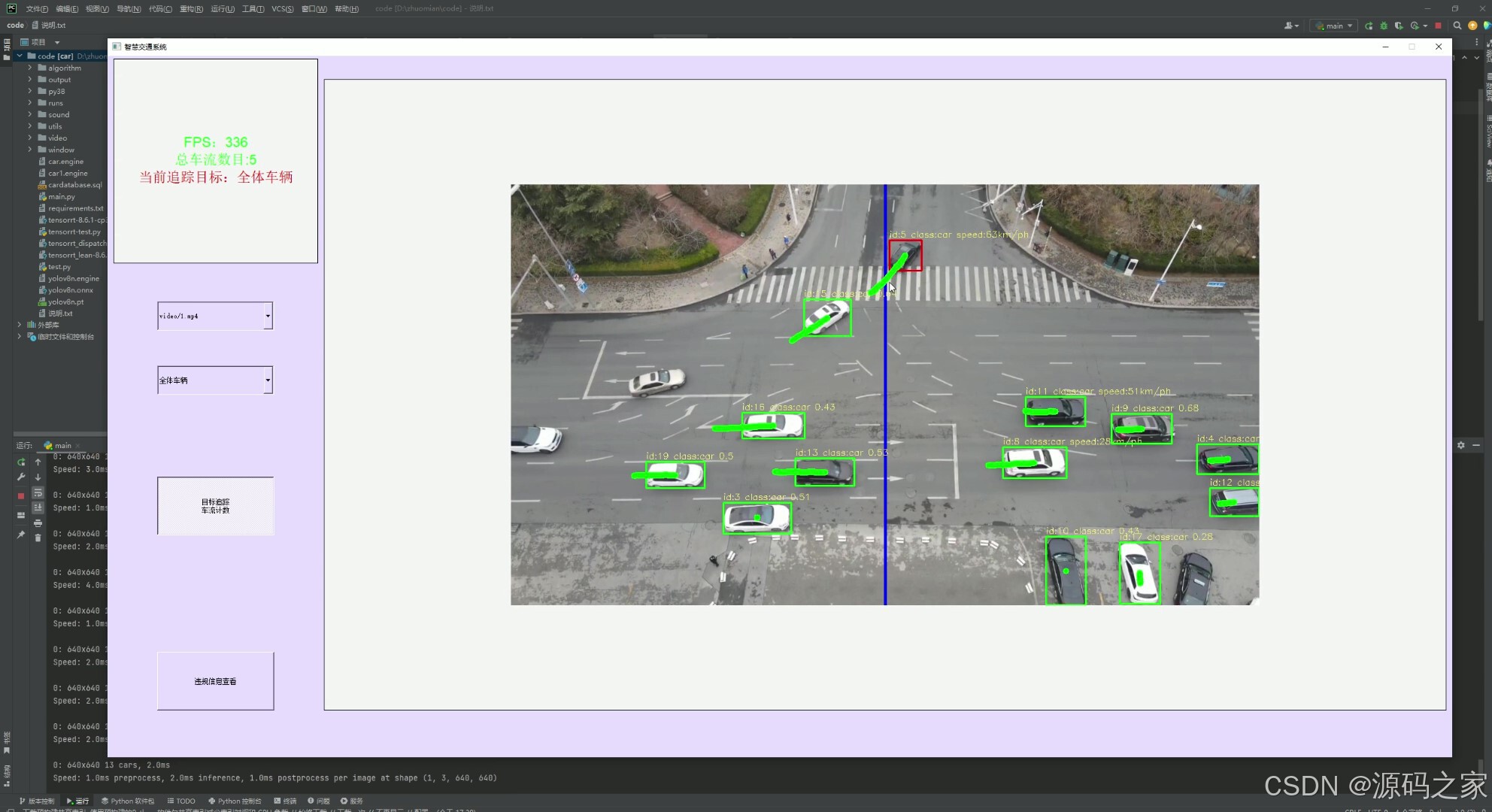The image size is (1492, 812).
Task: Select requirements.txt in project tree
Action: pyautogui.click(x=75, y=208)
